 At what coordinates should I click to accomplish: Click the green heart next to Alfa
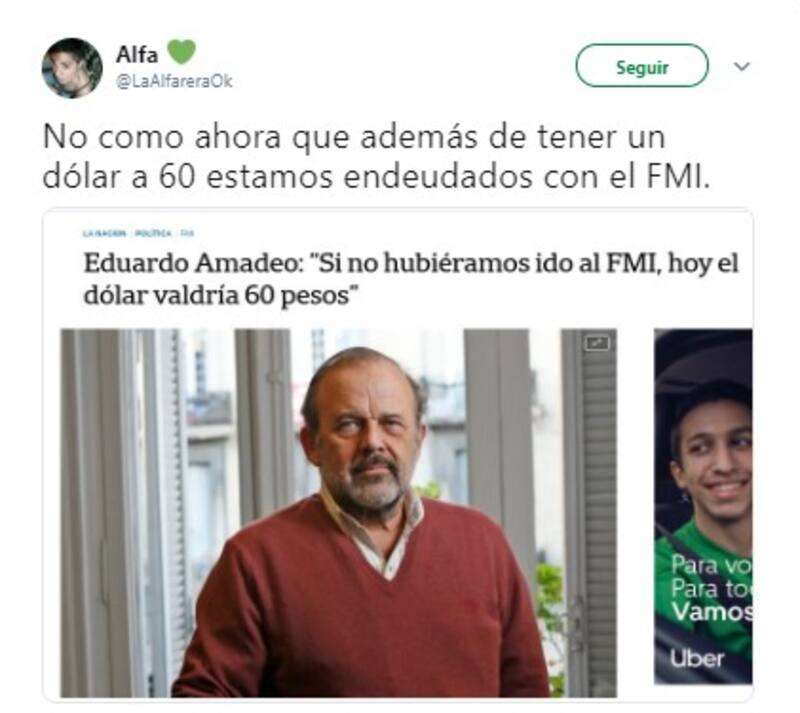coord(182,52)
